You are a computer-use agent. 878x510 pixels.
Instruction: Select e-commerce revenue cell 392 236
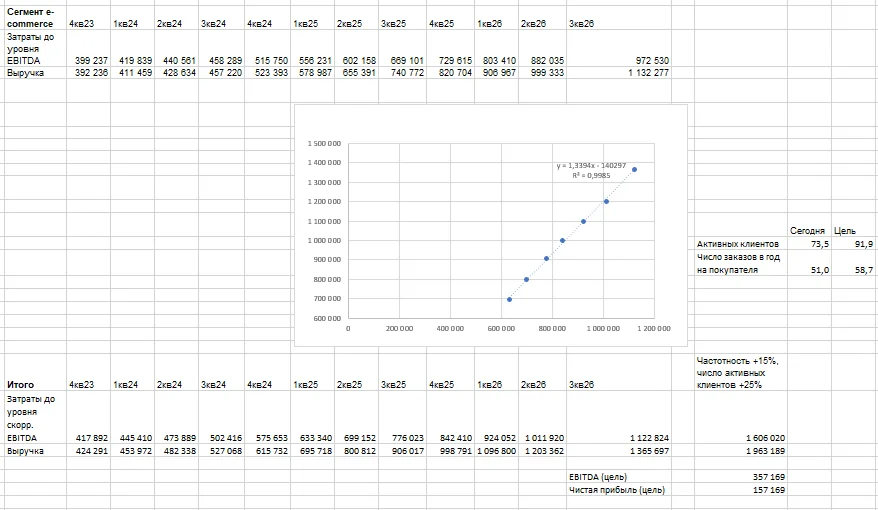pos(88,73)
